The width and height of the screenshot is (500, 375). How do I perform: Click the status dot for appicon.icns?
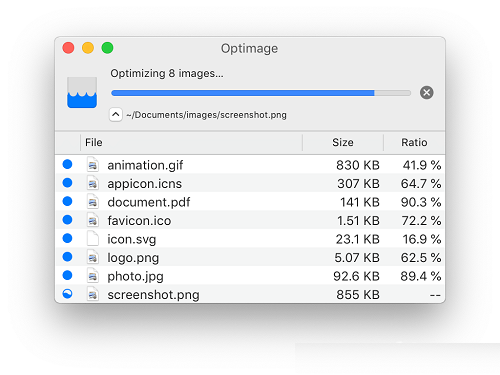67,183
